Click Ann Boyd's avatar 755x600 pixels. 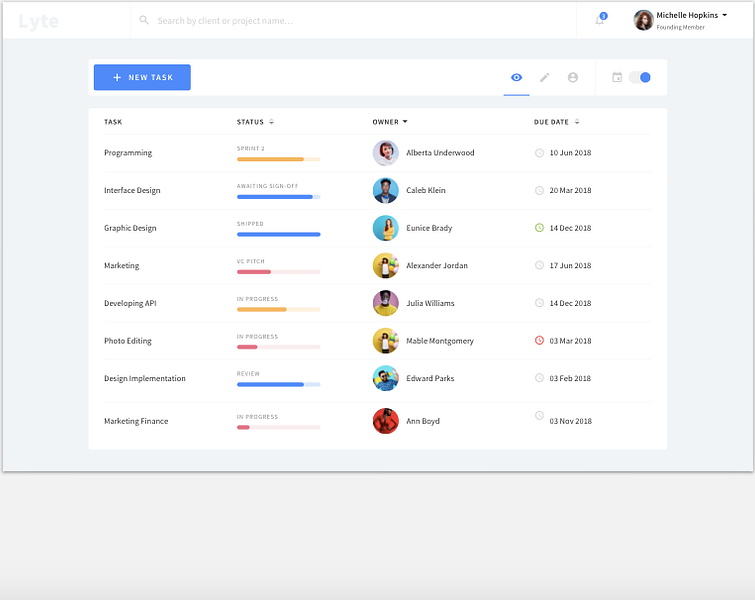click(386, 421)
